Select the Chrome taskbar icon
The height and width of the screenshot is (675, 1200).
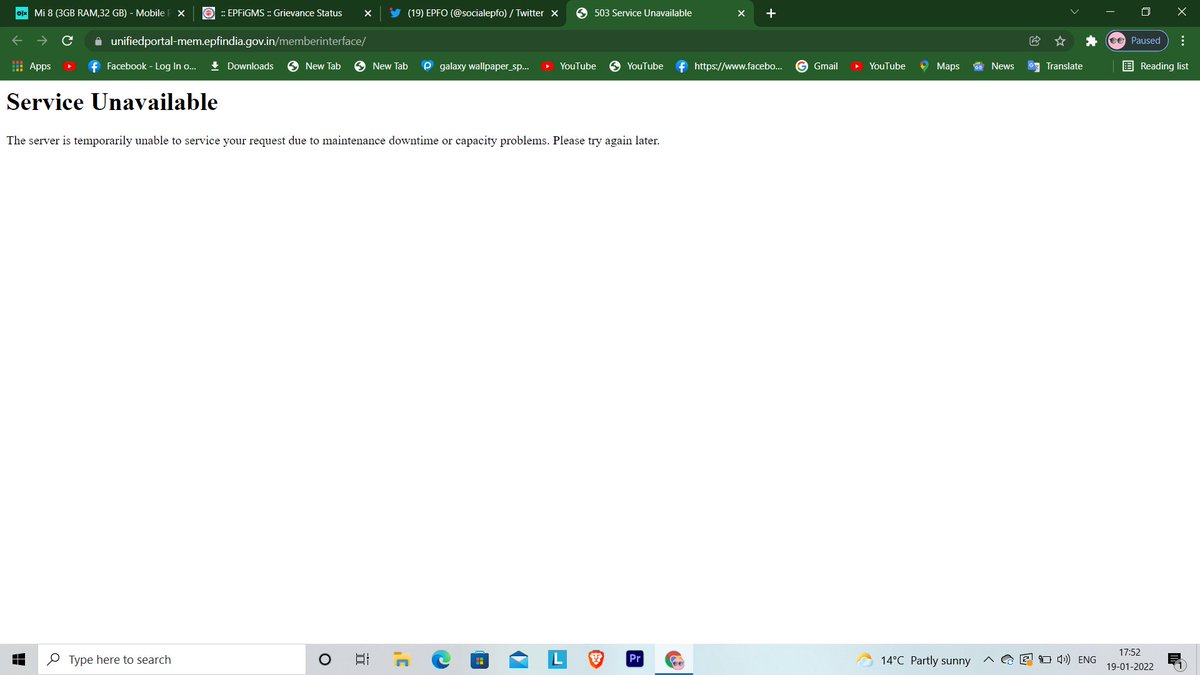point(675,659)
